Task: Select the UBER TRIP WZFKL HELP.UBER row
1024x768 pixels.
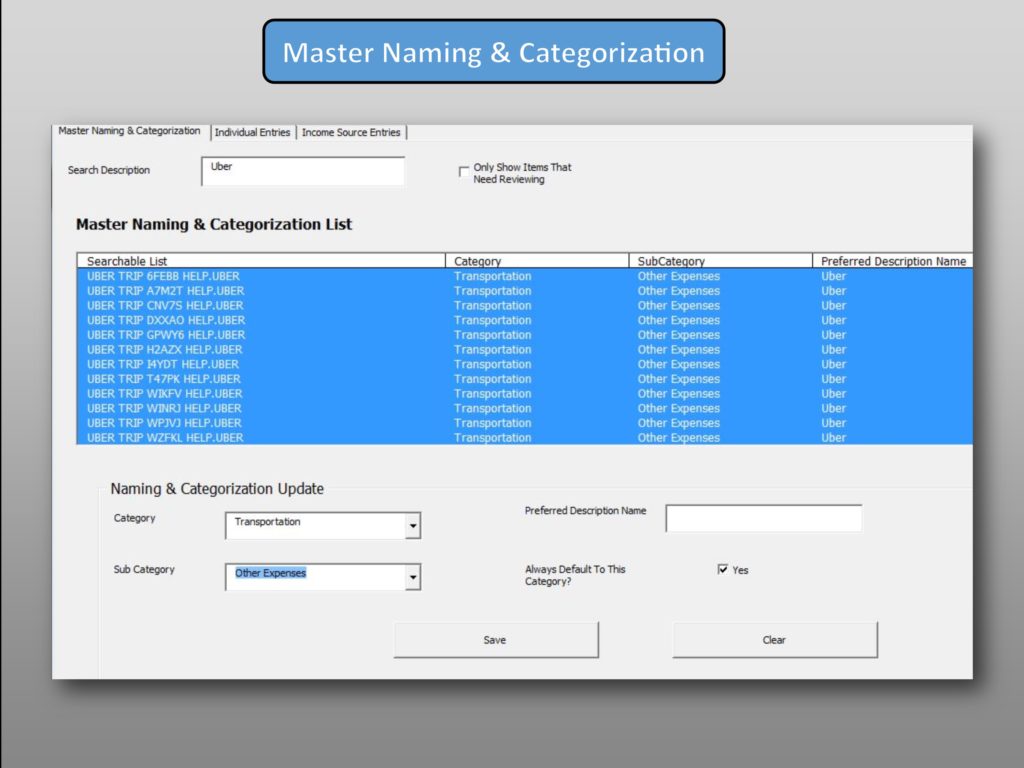Action: coord(165,438)
